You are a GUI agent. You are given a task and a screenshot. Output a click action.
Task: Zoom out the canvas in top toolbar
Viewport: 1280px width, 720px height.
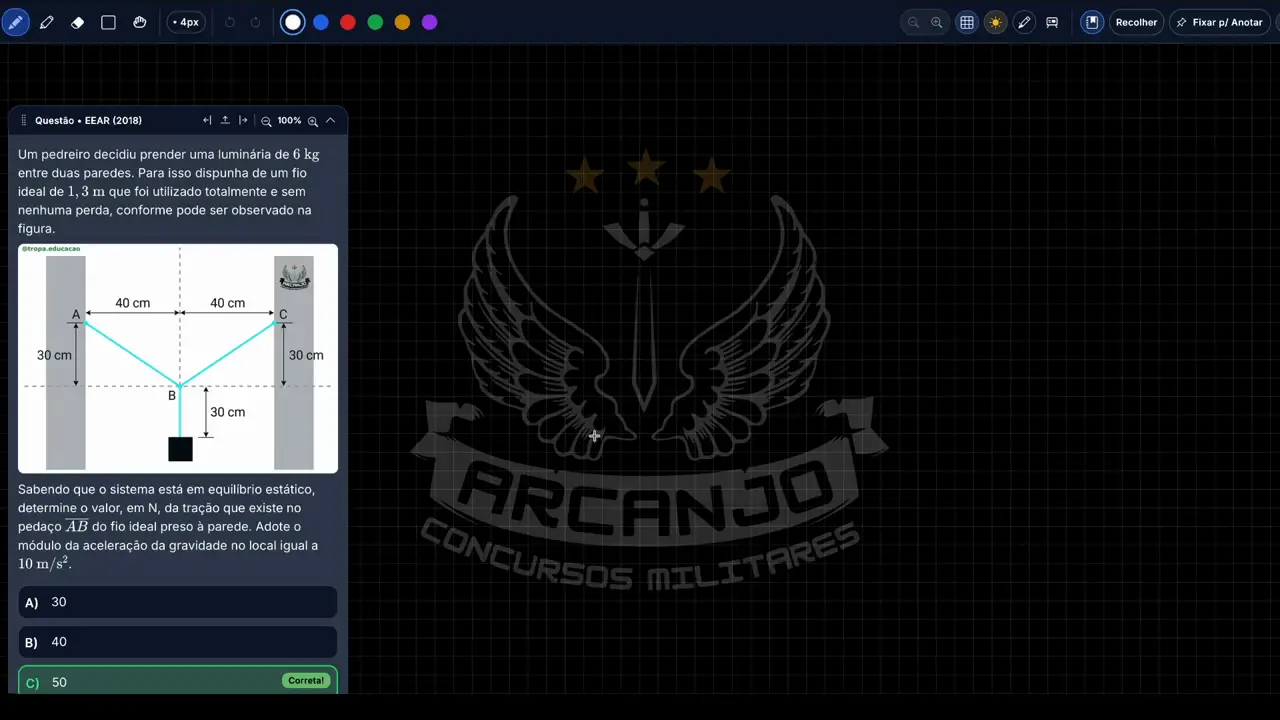913,22
